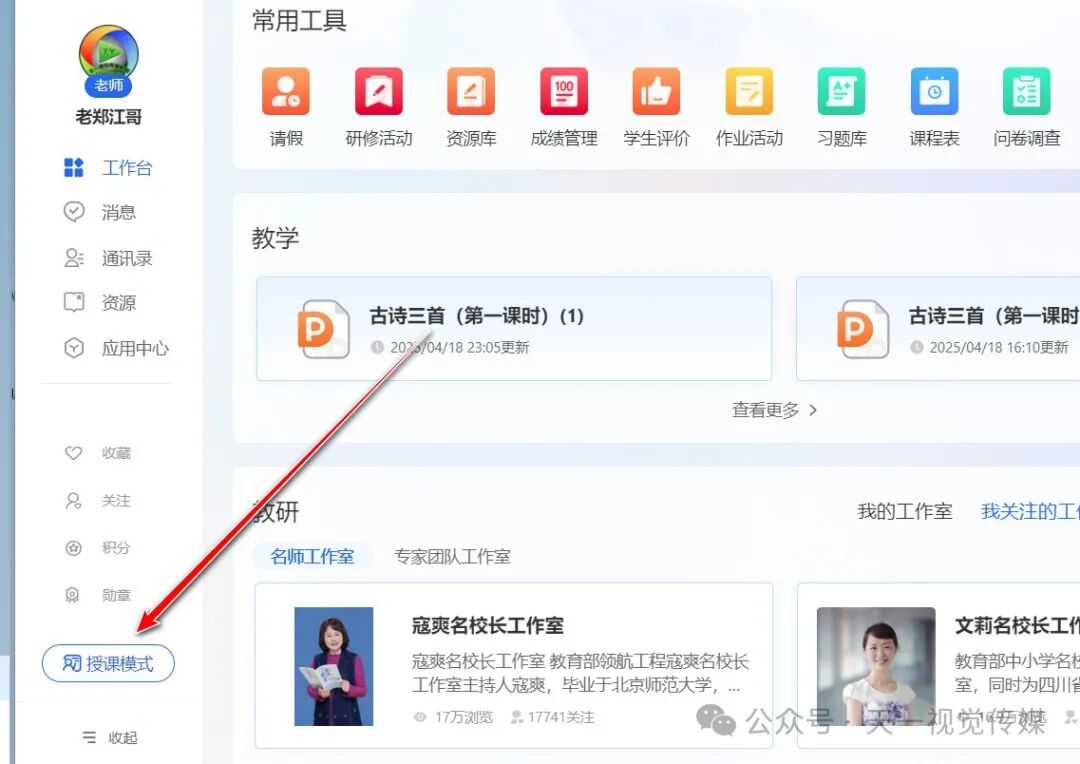Open the 问卷调查 survey tool
This screenshot has width=1080, height=764.
[x=1025, y=107]
